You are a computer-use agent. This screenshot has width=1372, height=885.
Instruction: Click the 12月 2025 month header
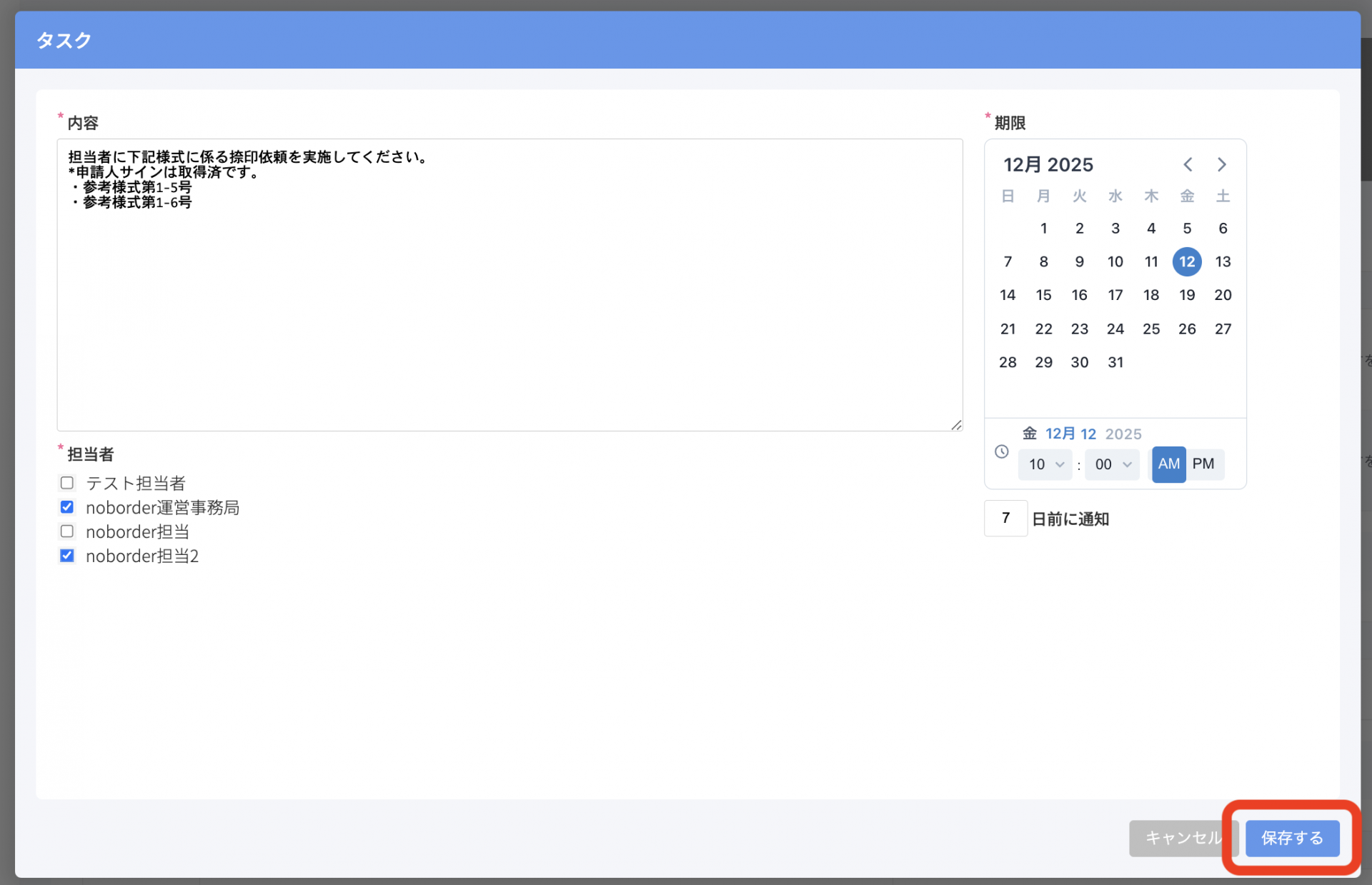point(1048,164)
